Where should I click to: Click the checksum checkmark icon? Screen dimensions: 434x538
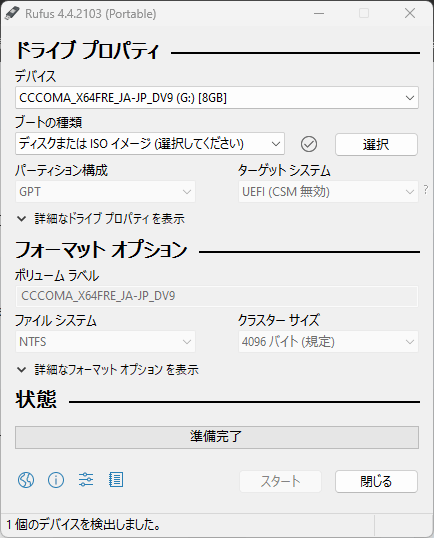click(309, 144)
